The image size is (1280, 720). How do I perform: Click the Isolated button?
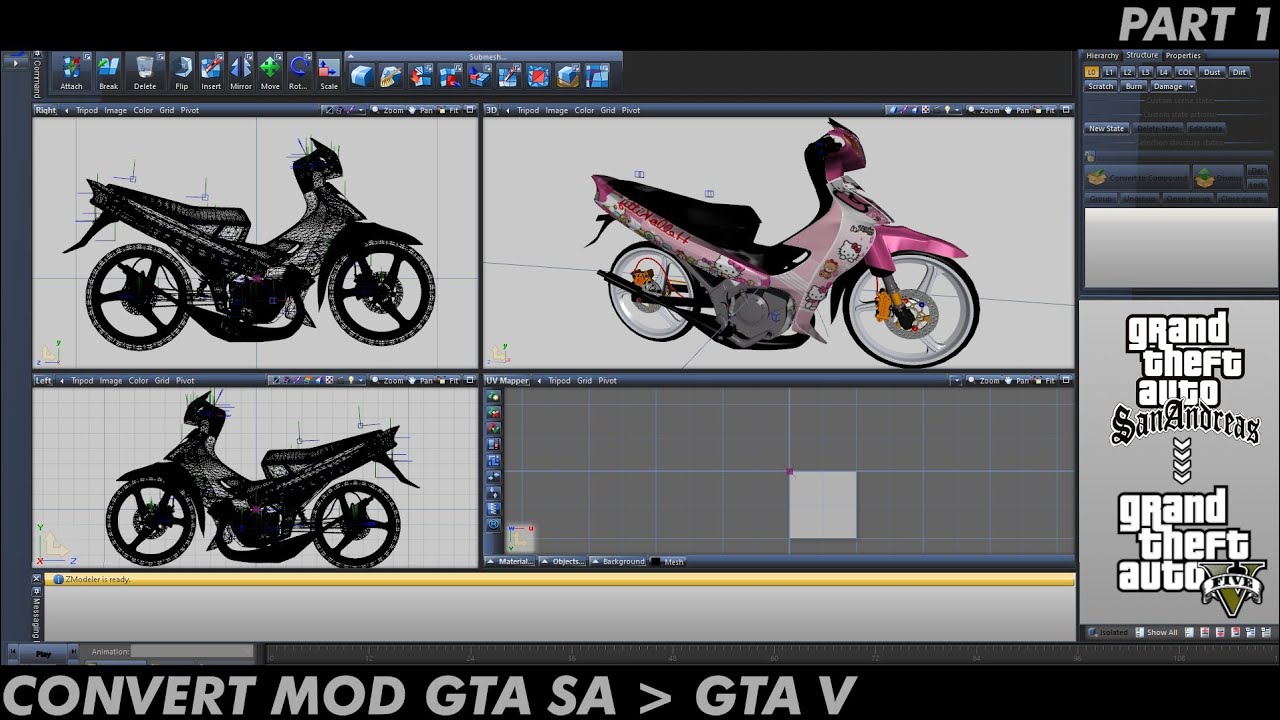(1108, 632)
